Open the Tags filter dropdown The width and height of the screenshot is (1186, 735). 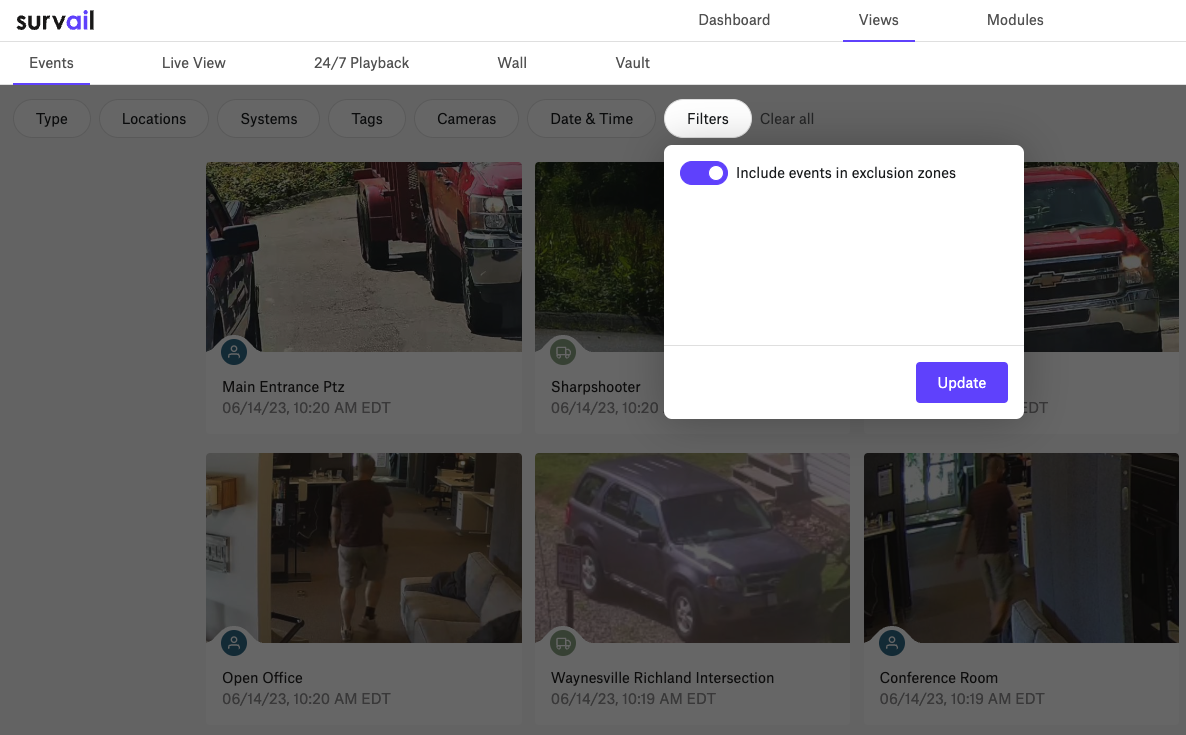367,119
